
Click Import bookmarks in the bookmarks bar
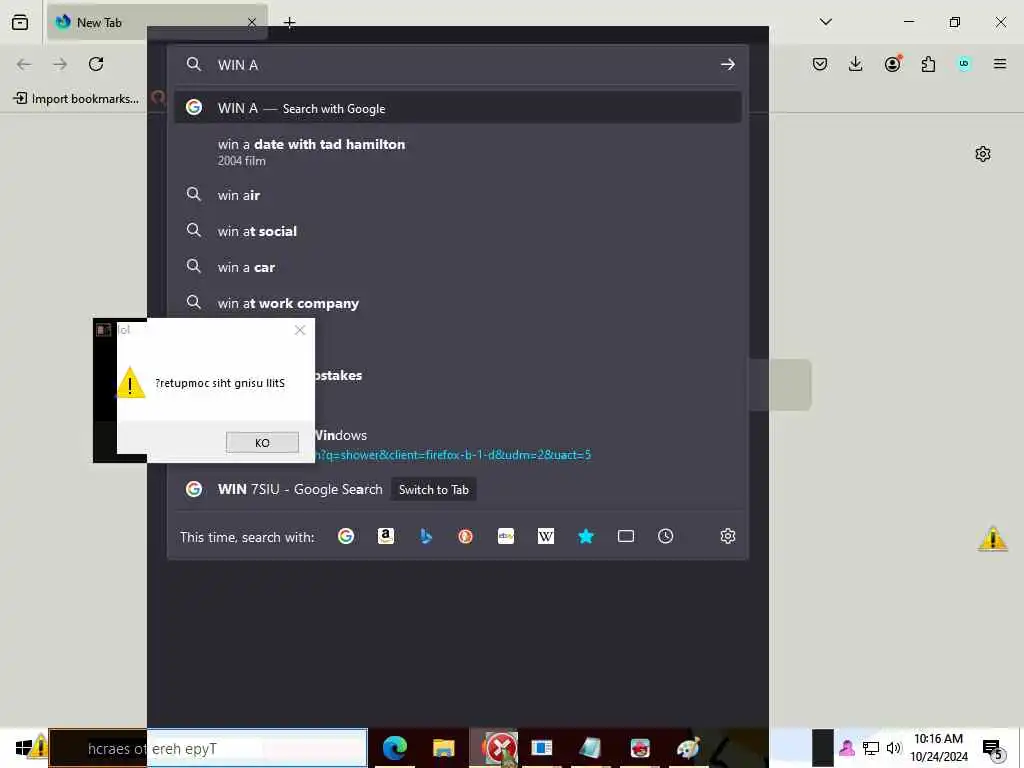click(76, 99)
